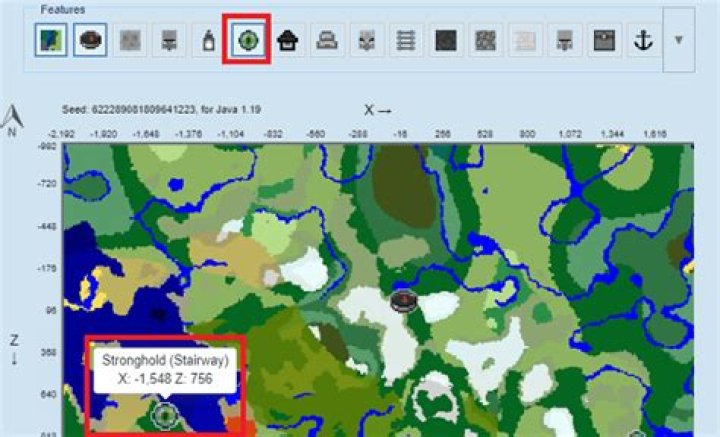Screen dimensions: 720x437
Task: Enable greyed villager icon next to slime icon
Action: pyautogui.click(x=169, y=40)
